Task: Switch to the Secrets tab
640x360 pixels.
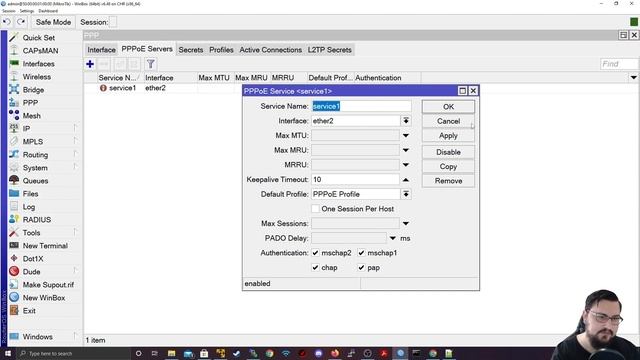Action: coord(191,50)
